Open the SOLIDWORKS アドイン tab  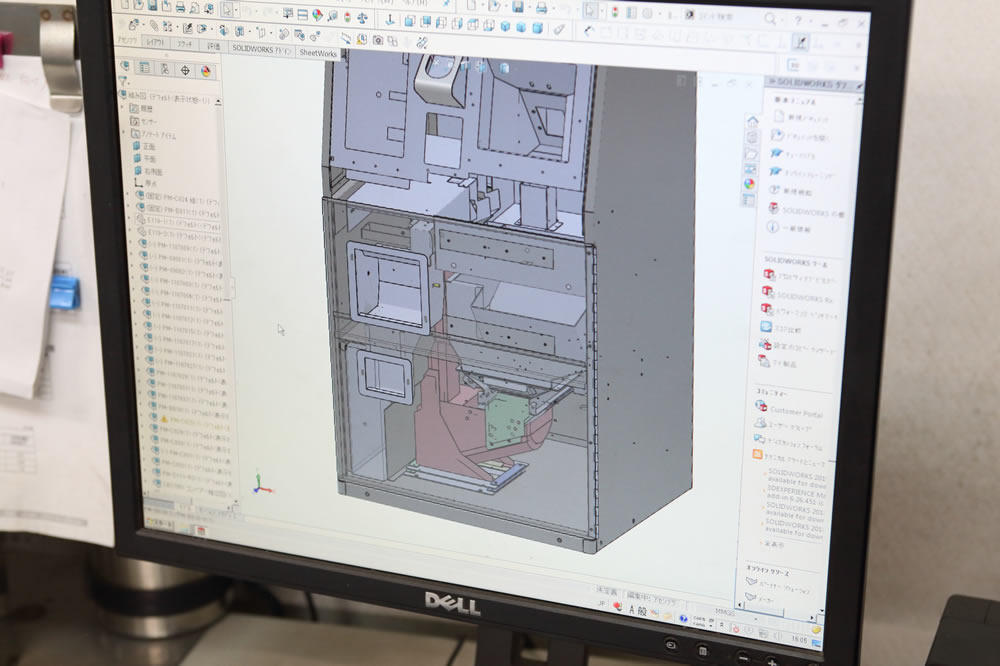click(261, 49)
